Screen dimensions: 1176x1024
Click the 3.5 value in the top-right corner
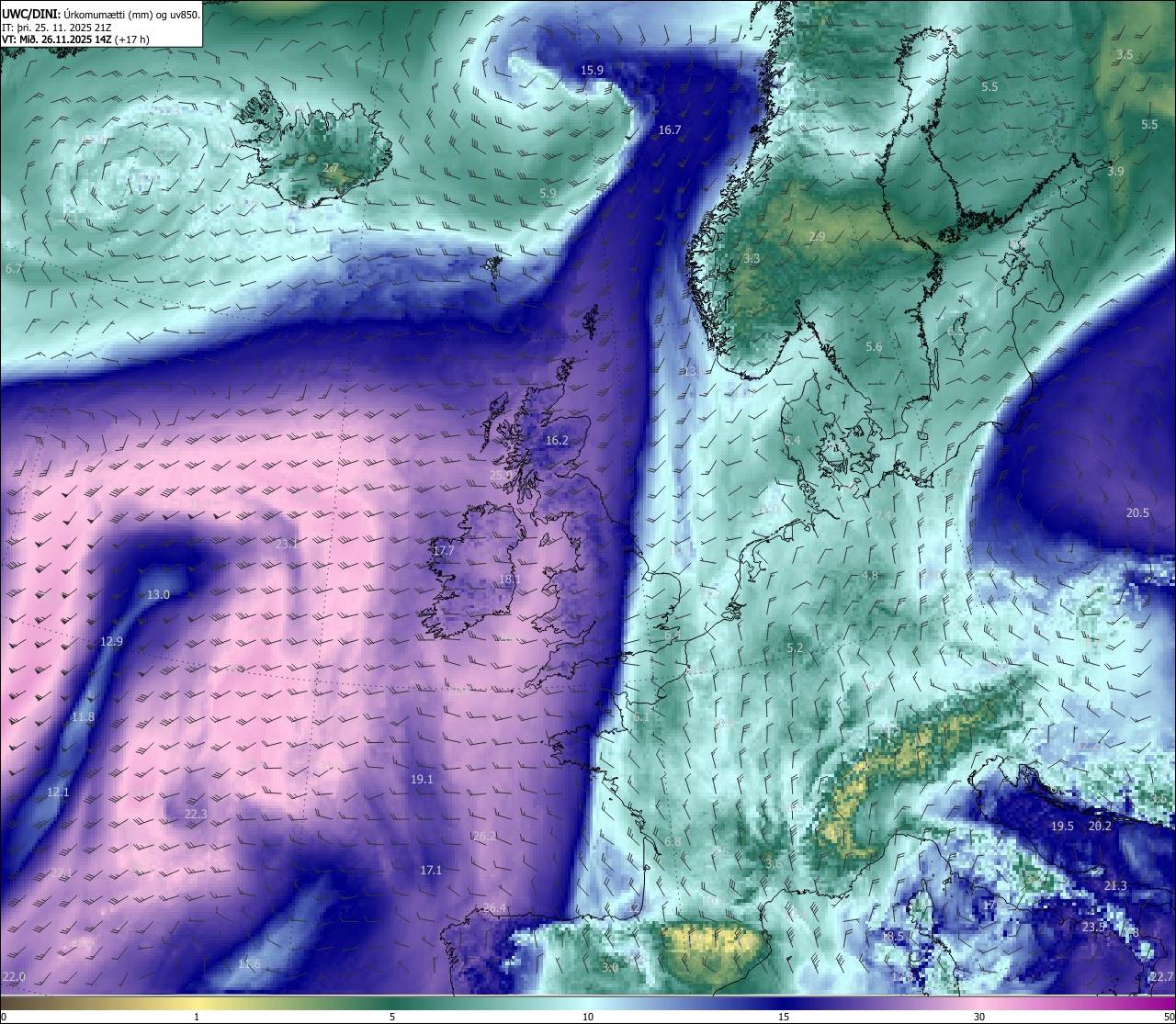tap(1125, 55)
